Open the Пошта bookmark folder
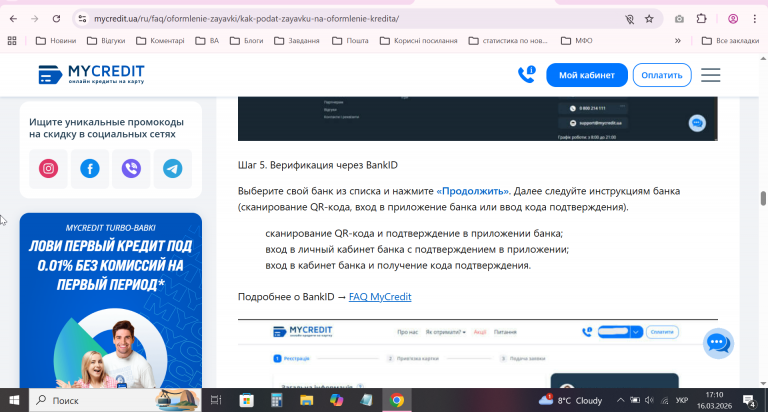768x412 pixels. point(350,41)
